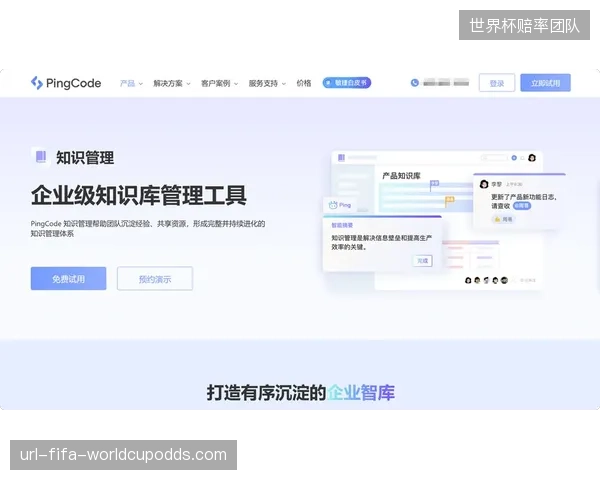Click the 企业级知识库管理工具 heading
Image resolution: width=600 pixels, height=480 pixels.
(139, 195)
